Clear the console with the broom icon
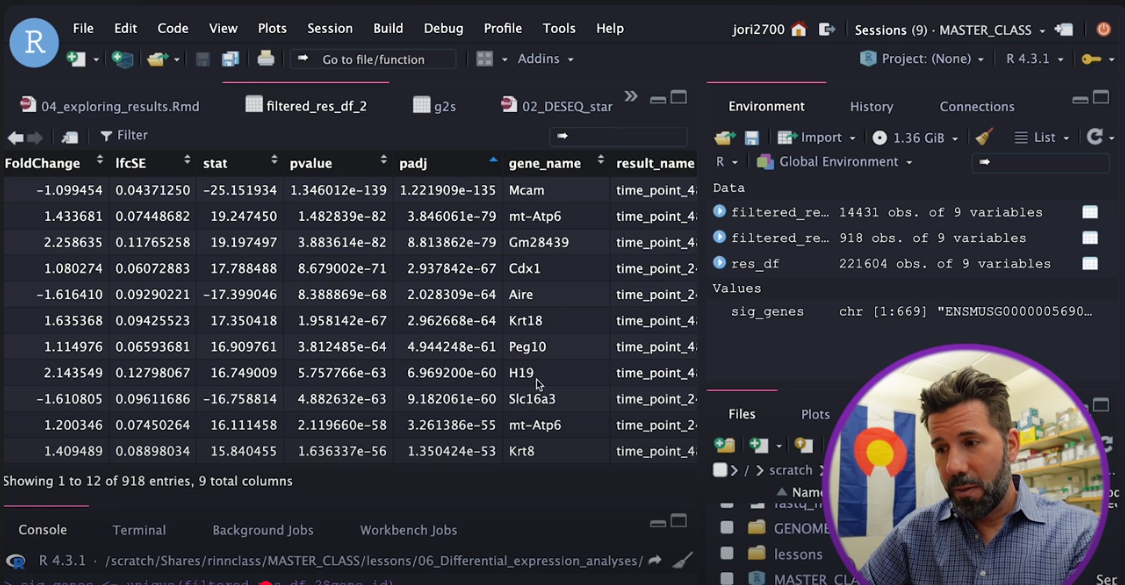This screenshot has height=585, width=1125. coord(682,561)
